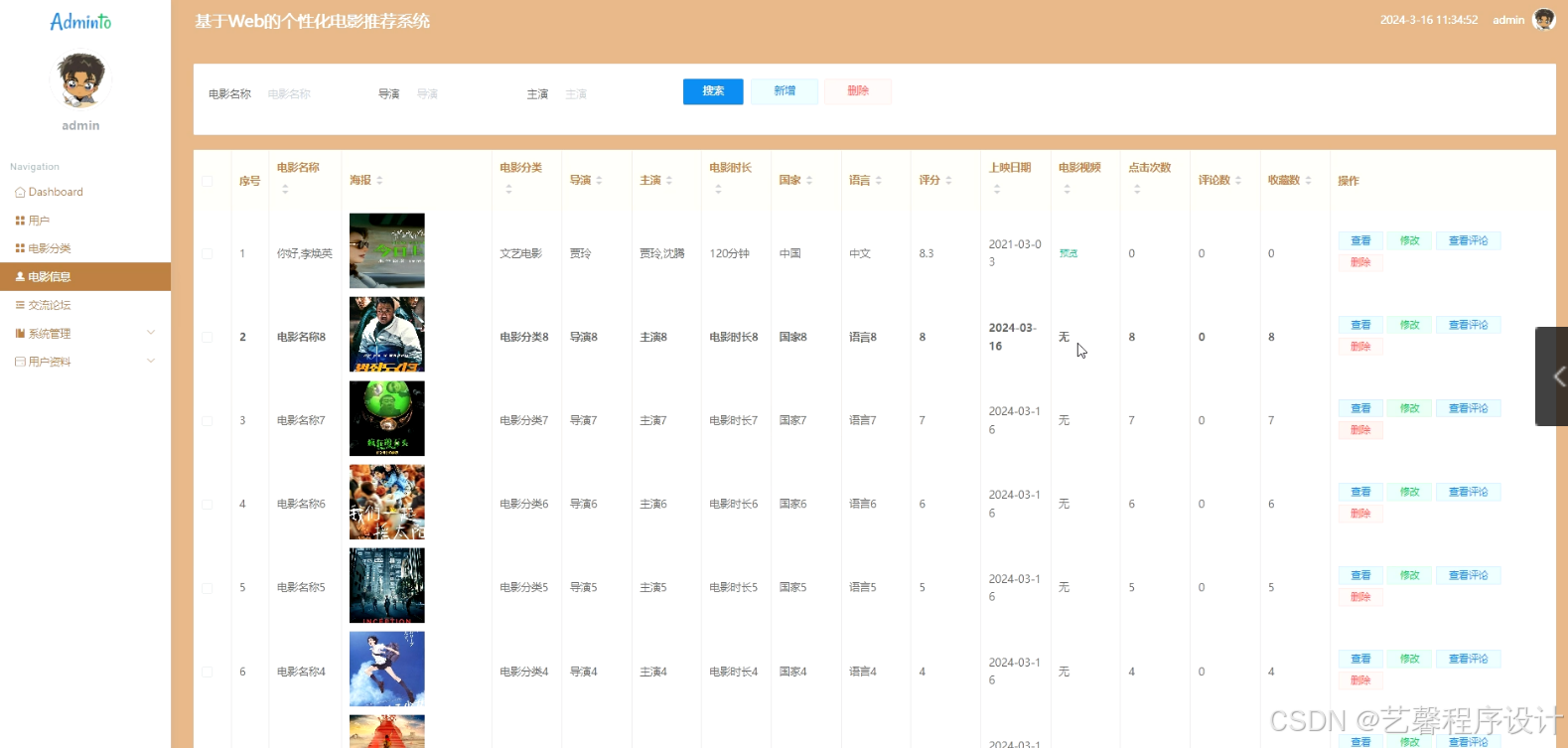The image size is (1568, 748).
Task: Open poster thumbnail of 电影名称7
Action: pos(387,418)
